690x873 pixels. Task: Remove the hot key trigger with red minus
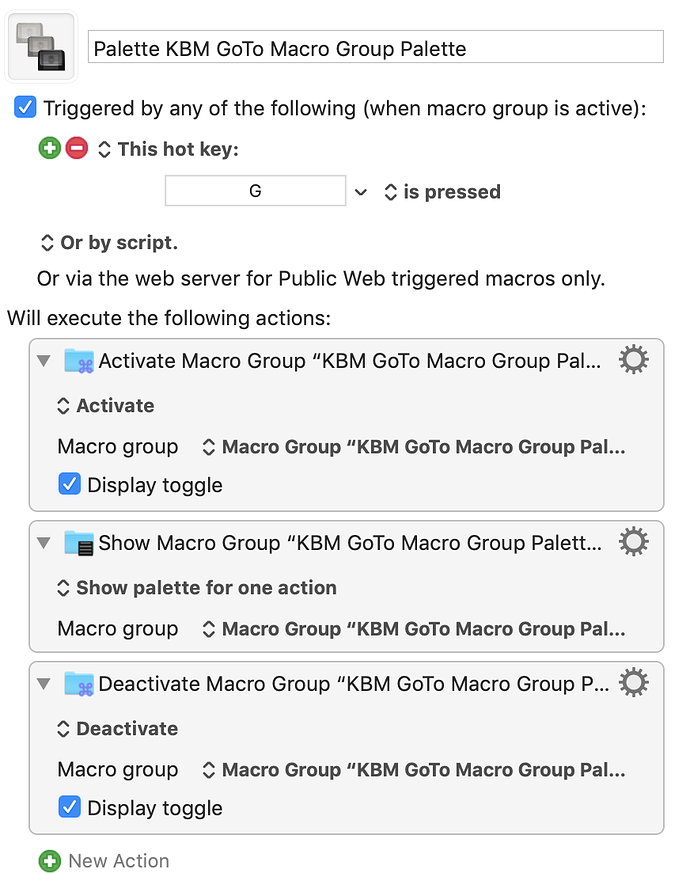(77, 149)
